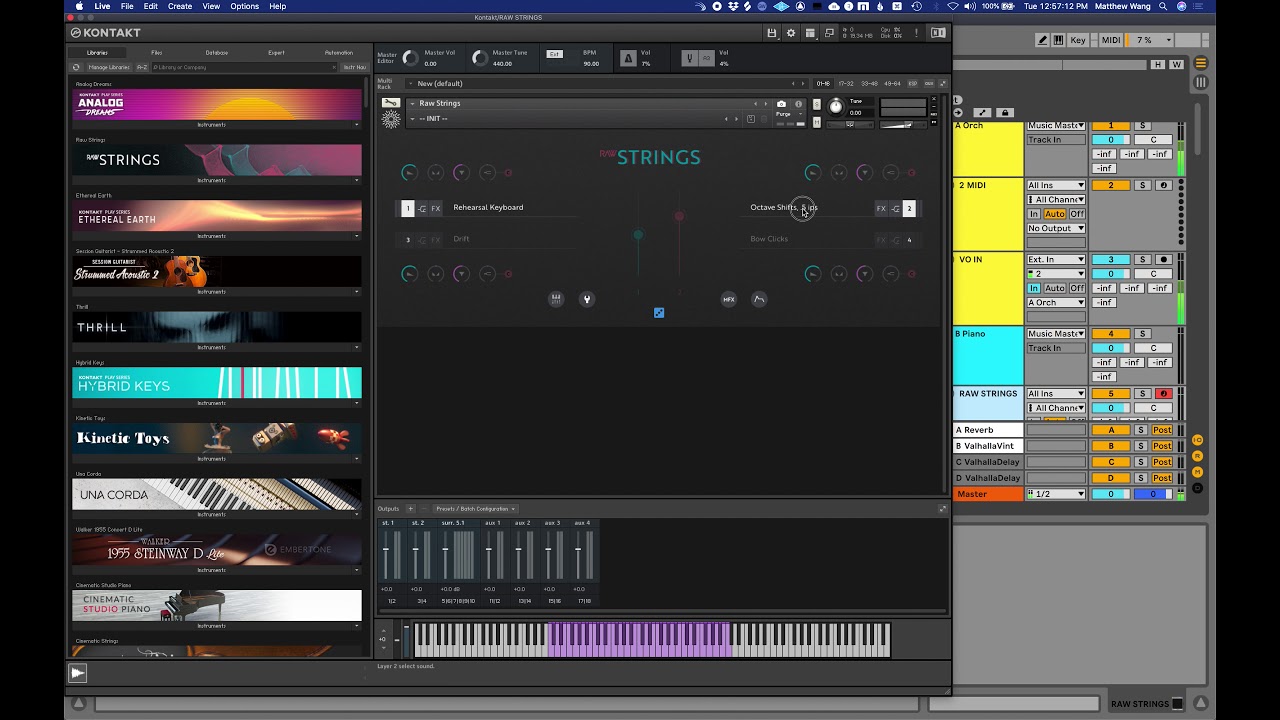Click the mixer faders icon below layers
The height and width of the screenshot is (720, 1280).
(x=556, y=299)
